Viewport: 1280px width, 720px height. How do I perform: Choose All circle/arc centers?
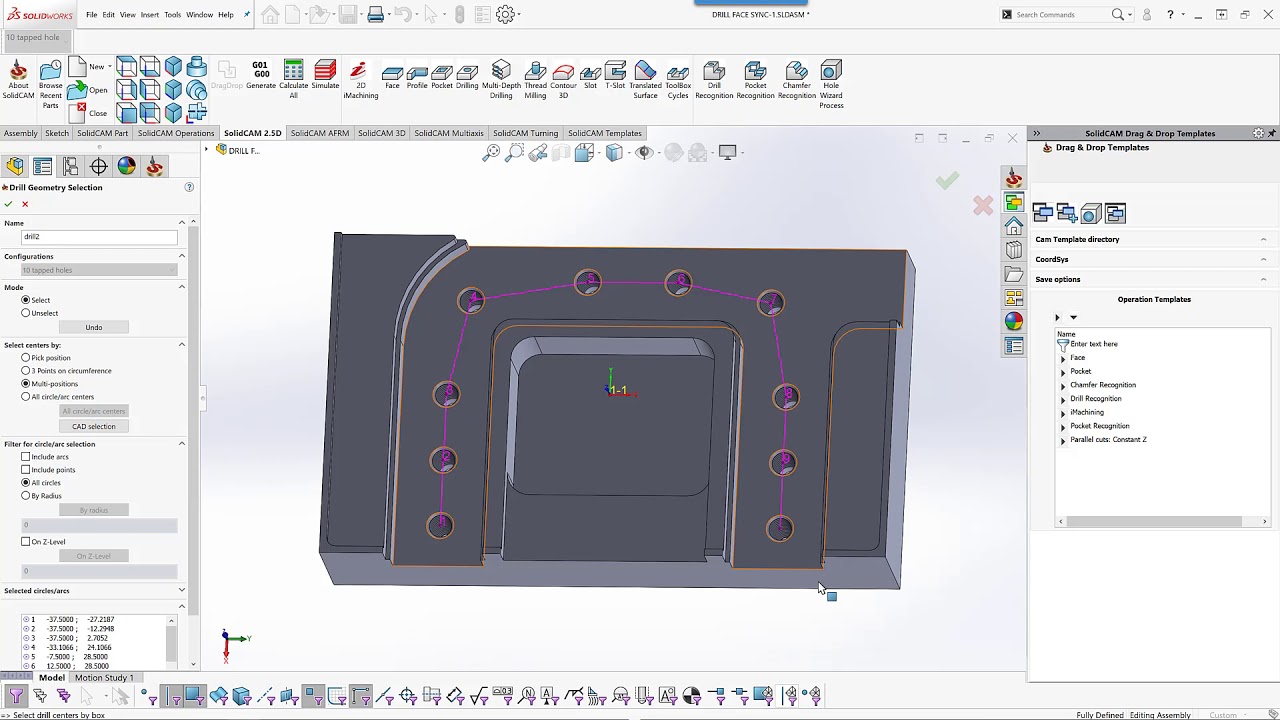(26, 397)
